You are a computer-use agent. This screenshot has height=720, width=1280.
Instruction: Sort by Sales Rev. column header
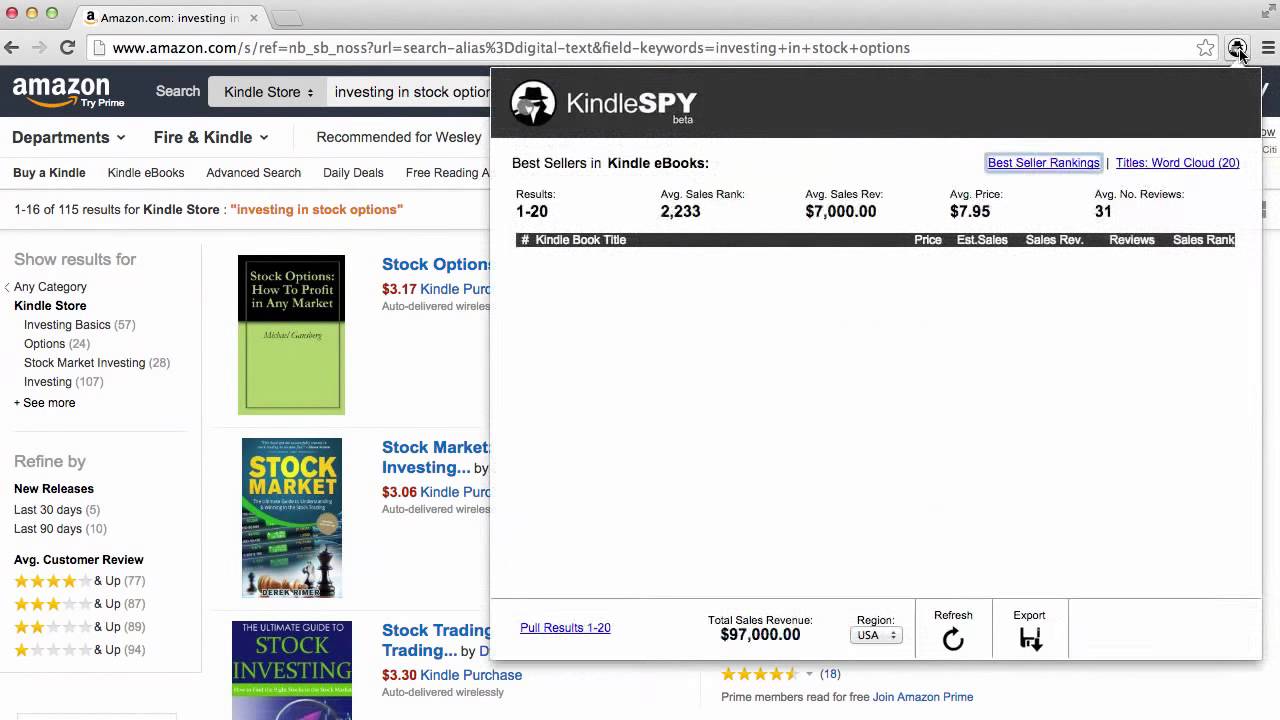coord(1054,240)
